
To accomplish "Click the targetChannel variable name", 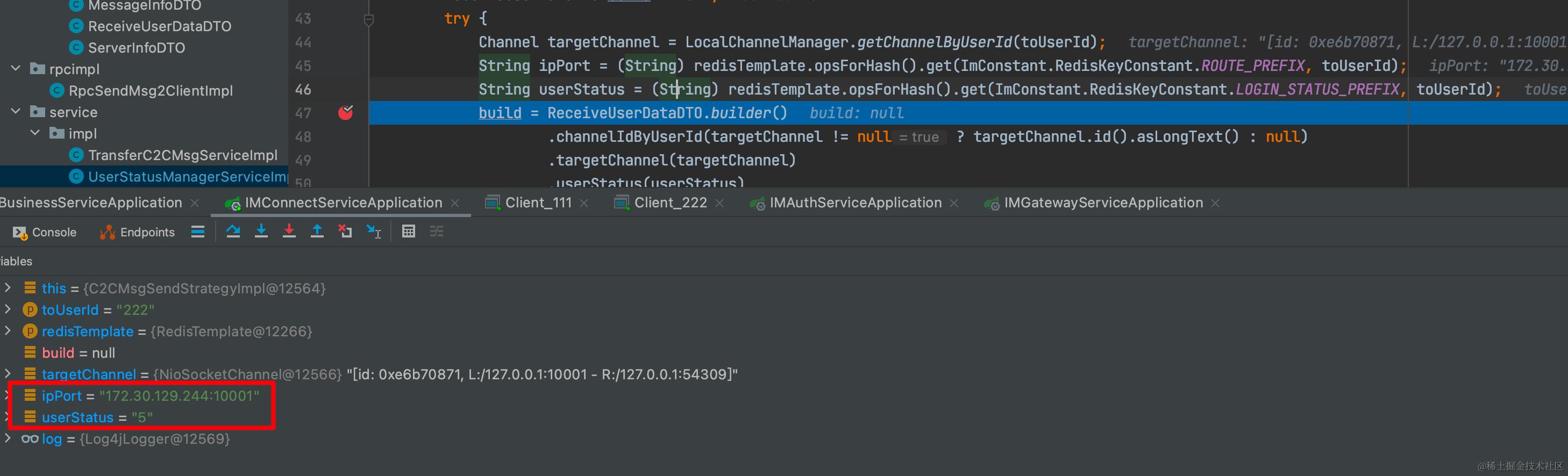I will [x=89, y=374].
